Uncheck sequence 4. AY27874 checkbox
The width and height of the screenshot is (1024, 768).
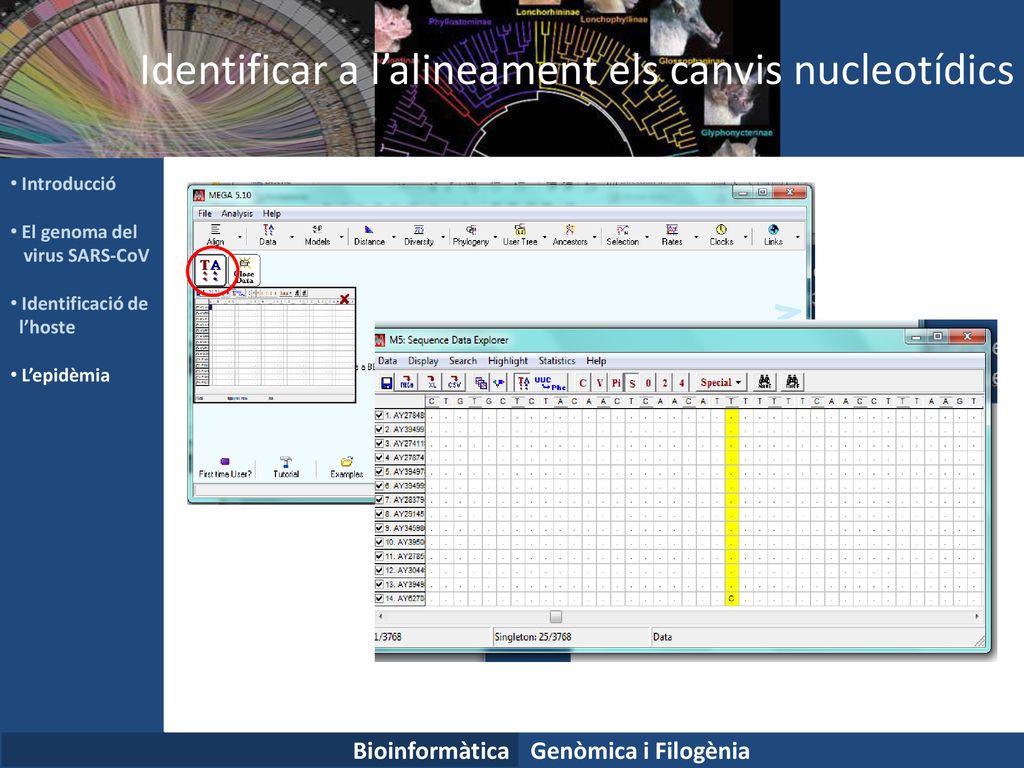point(379,458)
